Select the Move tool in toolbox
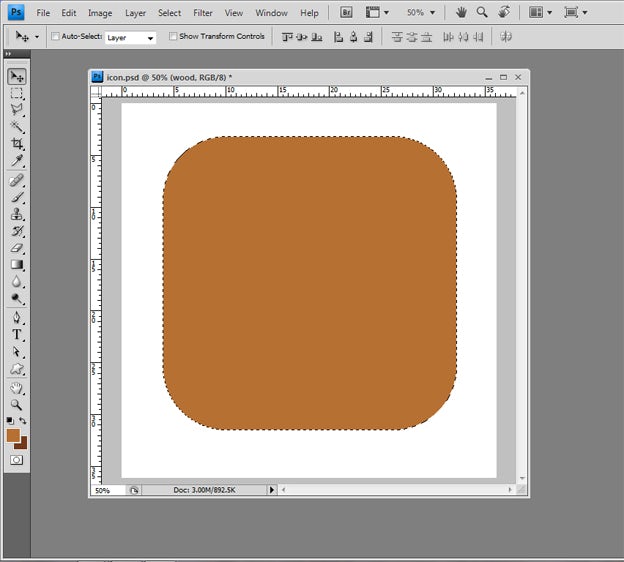This screenshot has width=624, height=562. pos(17,76)
